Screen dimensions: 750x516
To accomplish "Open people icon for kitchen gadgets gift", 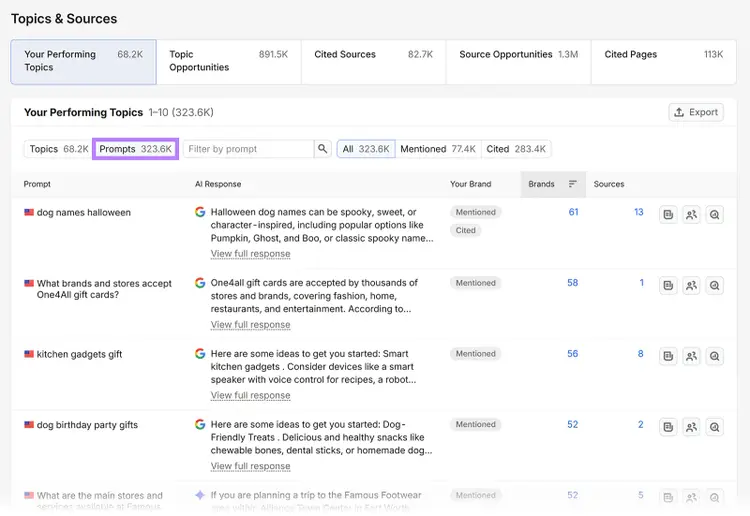I will (691, 356).
